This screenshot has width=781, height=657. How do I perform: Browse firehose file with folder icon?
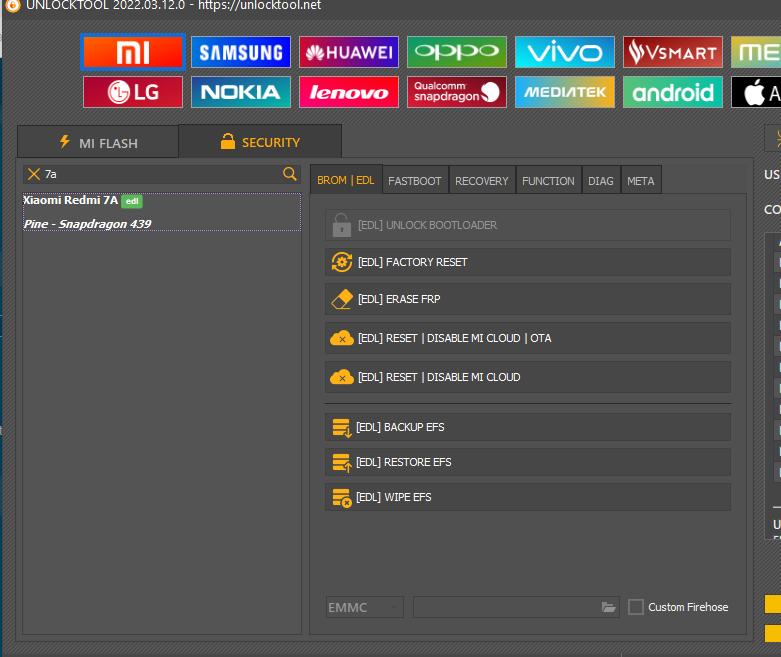tap(609, 607)
